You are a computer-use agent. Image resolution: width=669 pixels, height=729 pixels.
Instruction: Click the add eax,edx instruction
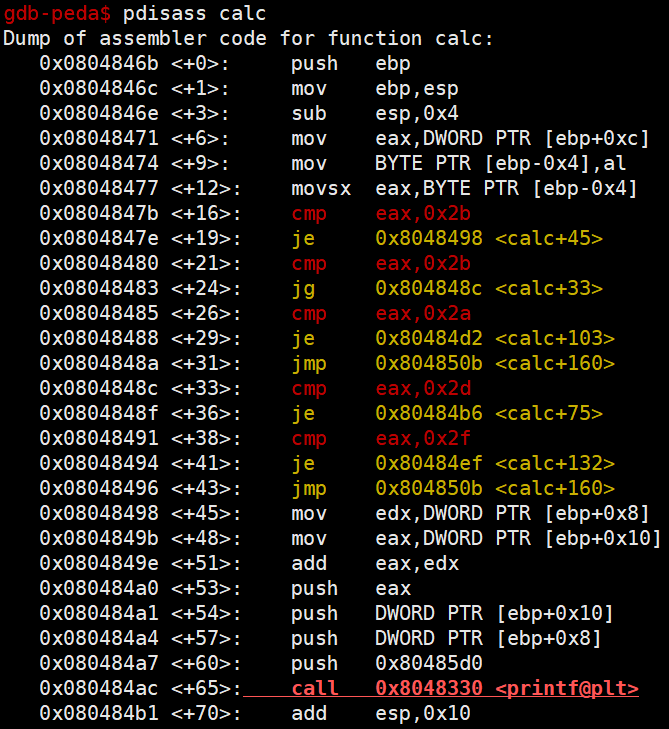click(375, 563)
